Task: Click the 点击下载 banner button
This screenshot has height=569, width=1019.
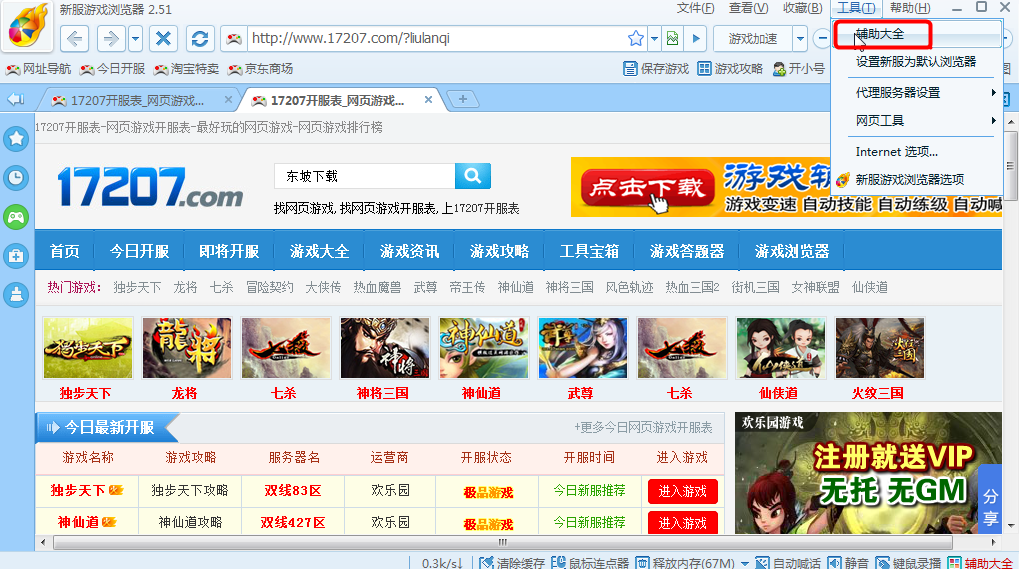Action: coord(648,188)
